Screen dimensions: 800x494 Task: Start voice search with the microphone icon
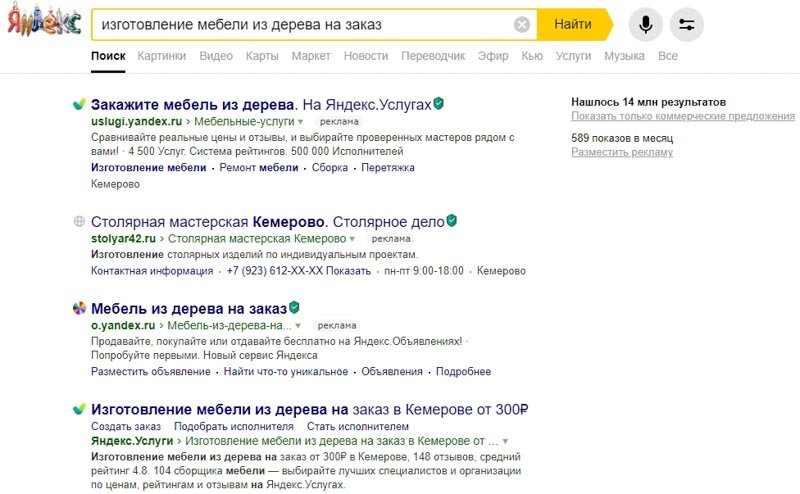click(645, 24)
